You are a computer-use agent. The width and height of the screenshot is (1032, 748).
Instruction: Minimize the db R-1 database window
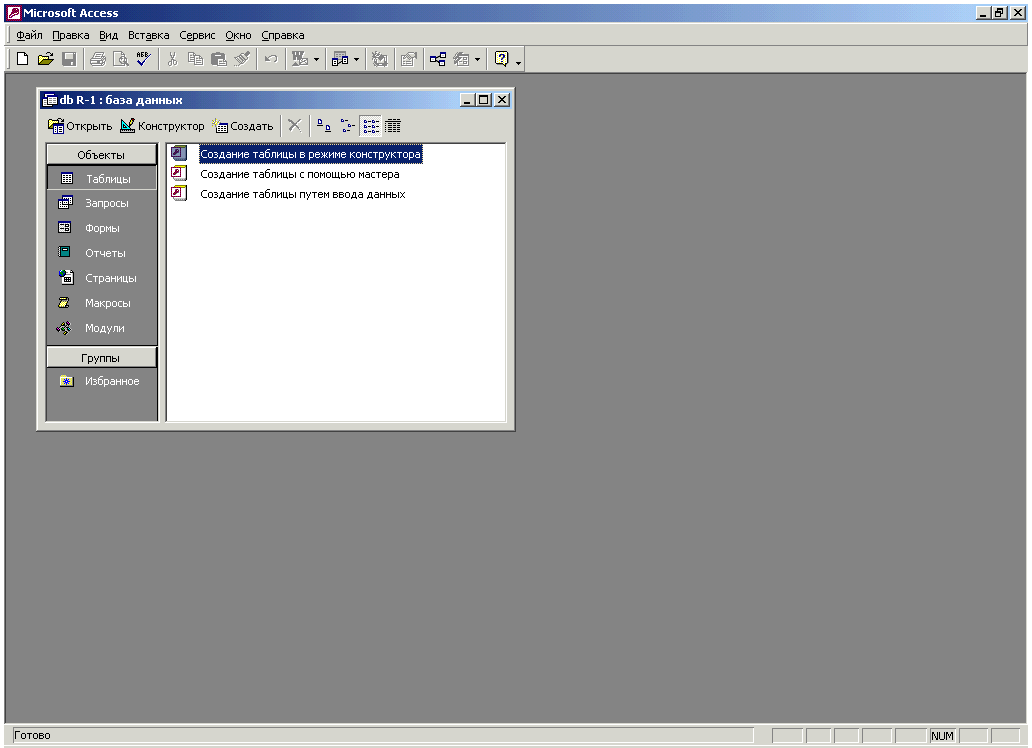(x=467, y=99)
